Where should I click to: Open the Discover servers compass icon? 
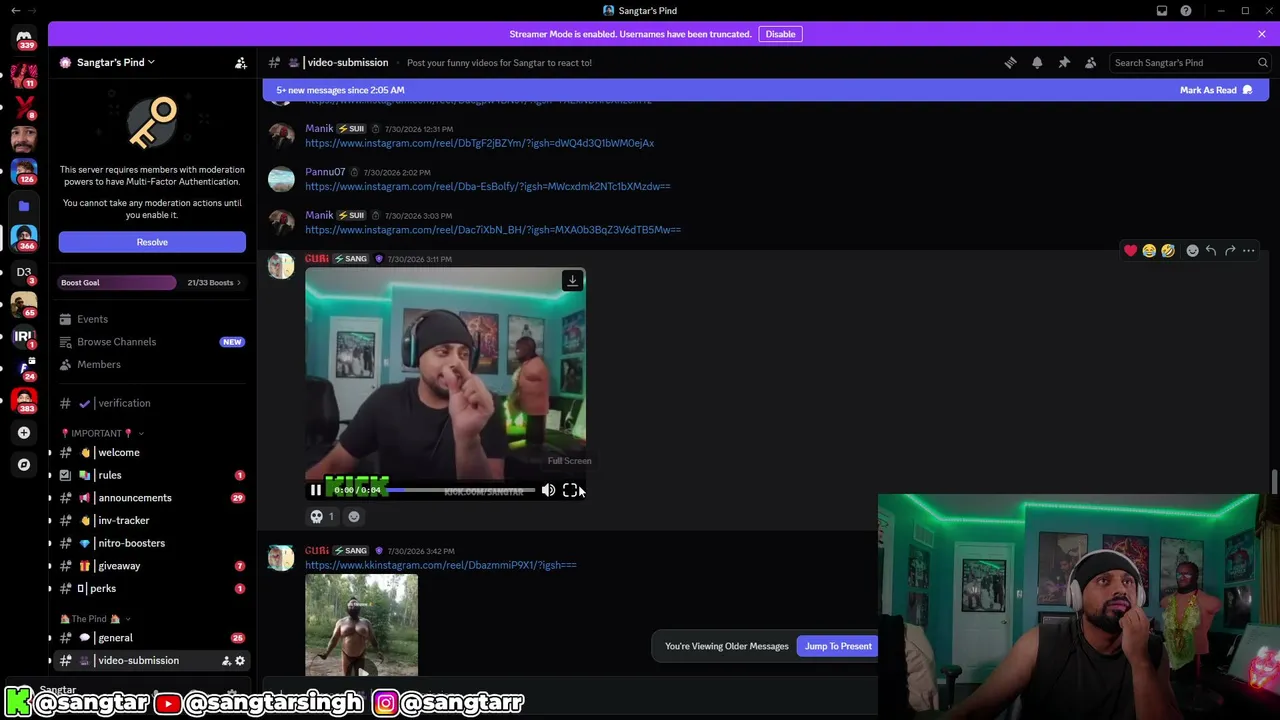pos(24,465)
